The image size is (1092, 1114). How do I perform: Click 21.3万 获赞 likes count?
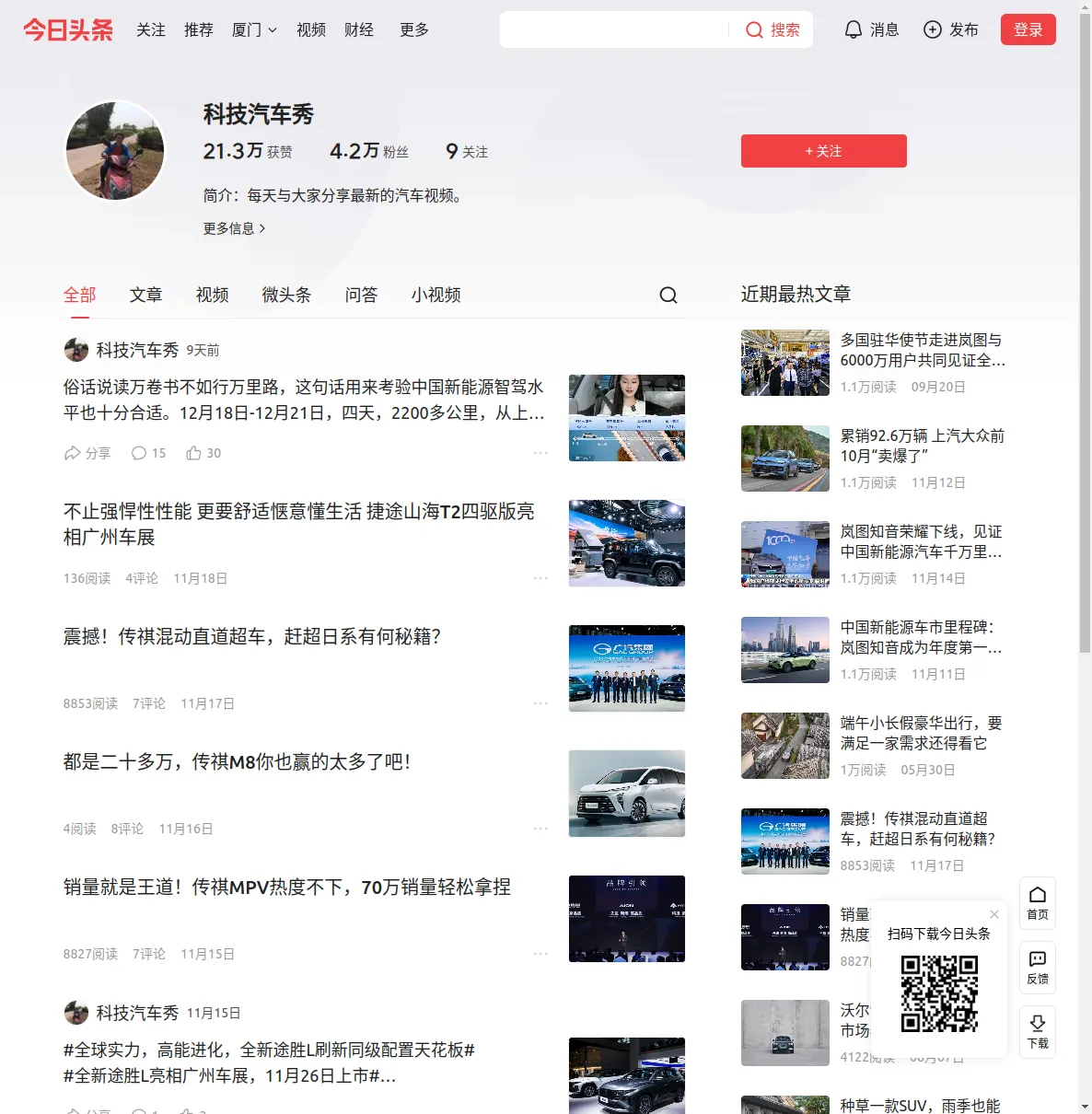pyautogui.click(x=248, y=151)
